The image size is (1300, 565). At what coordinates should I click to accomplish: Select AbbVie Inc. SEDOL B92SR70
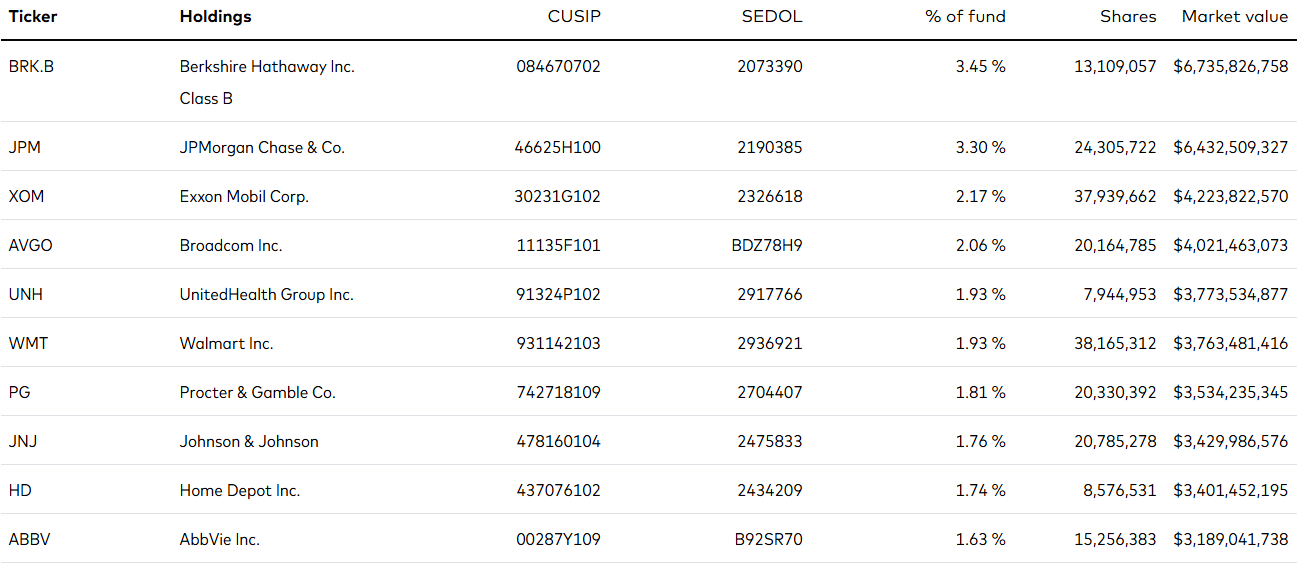pos(768,540)
